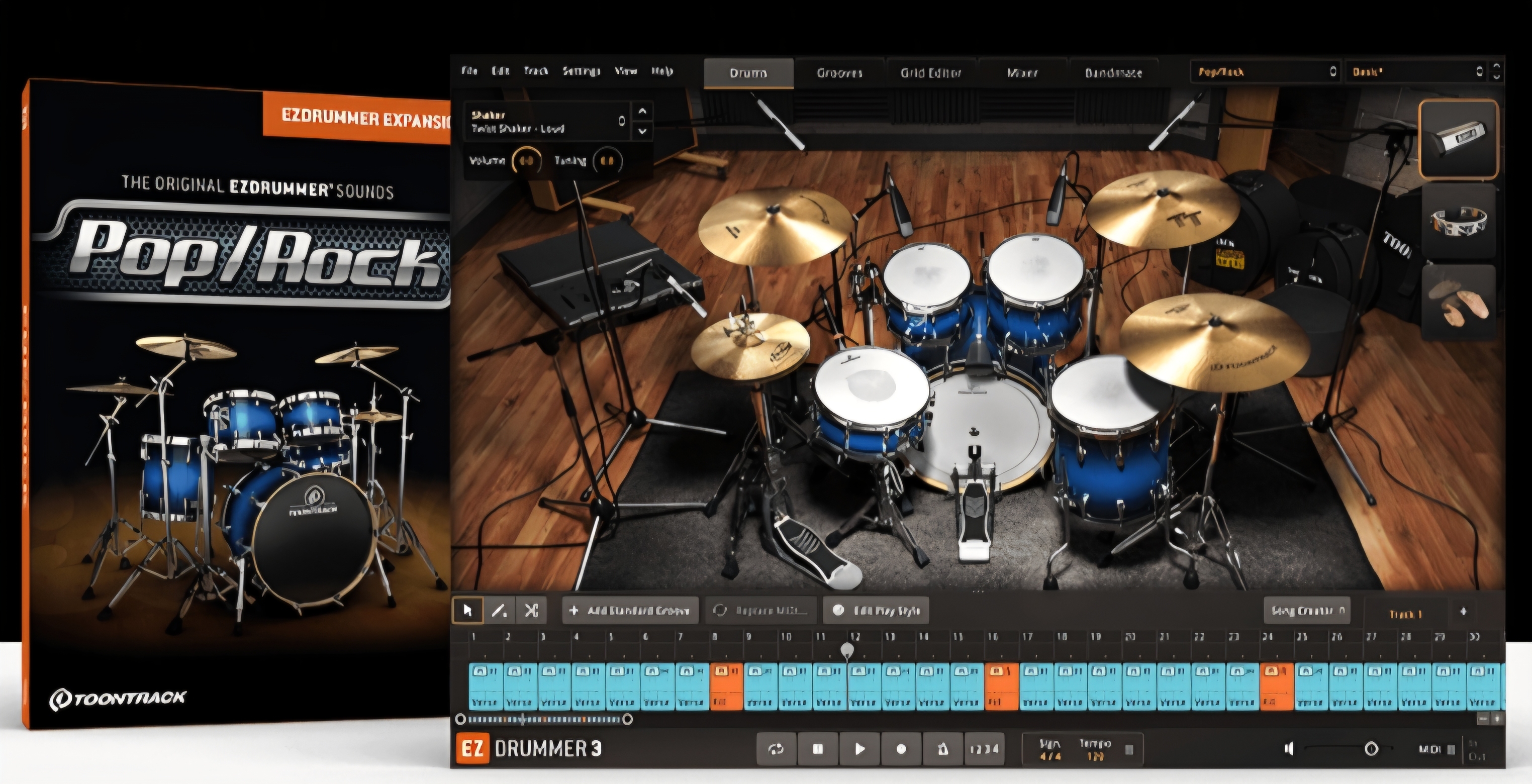Click the timeline overview scroll bar
The image size is (1532, 784).
[543, 719]
